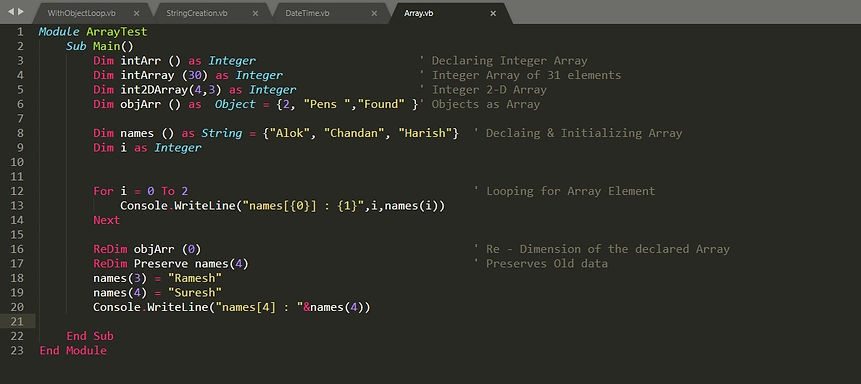Click comment 'Re - Dimension of the declared Array'
This screenshot has height=384, width=861.
coord(608,249)
